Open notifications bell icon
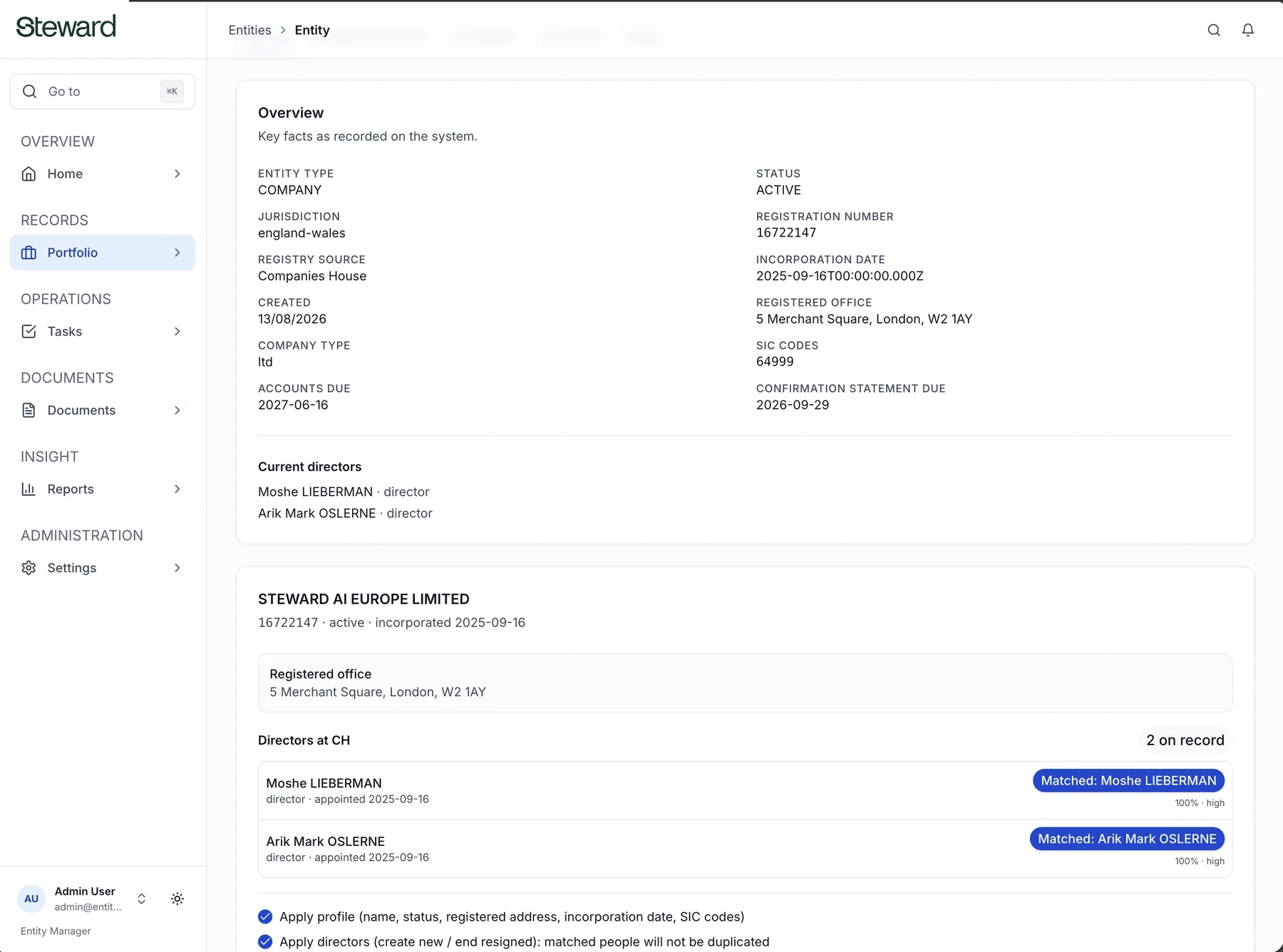 coord(1248,30)
